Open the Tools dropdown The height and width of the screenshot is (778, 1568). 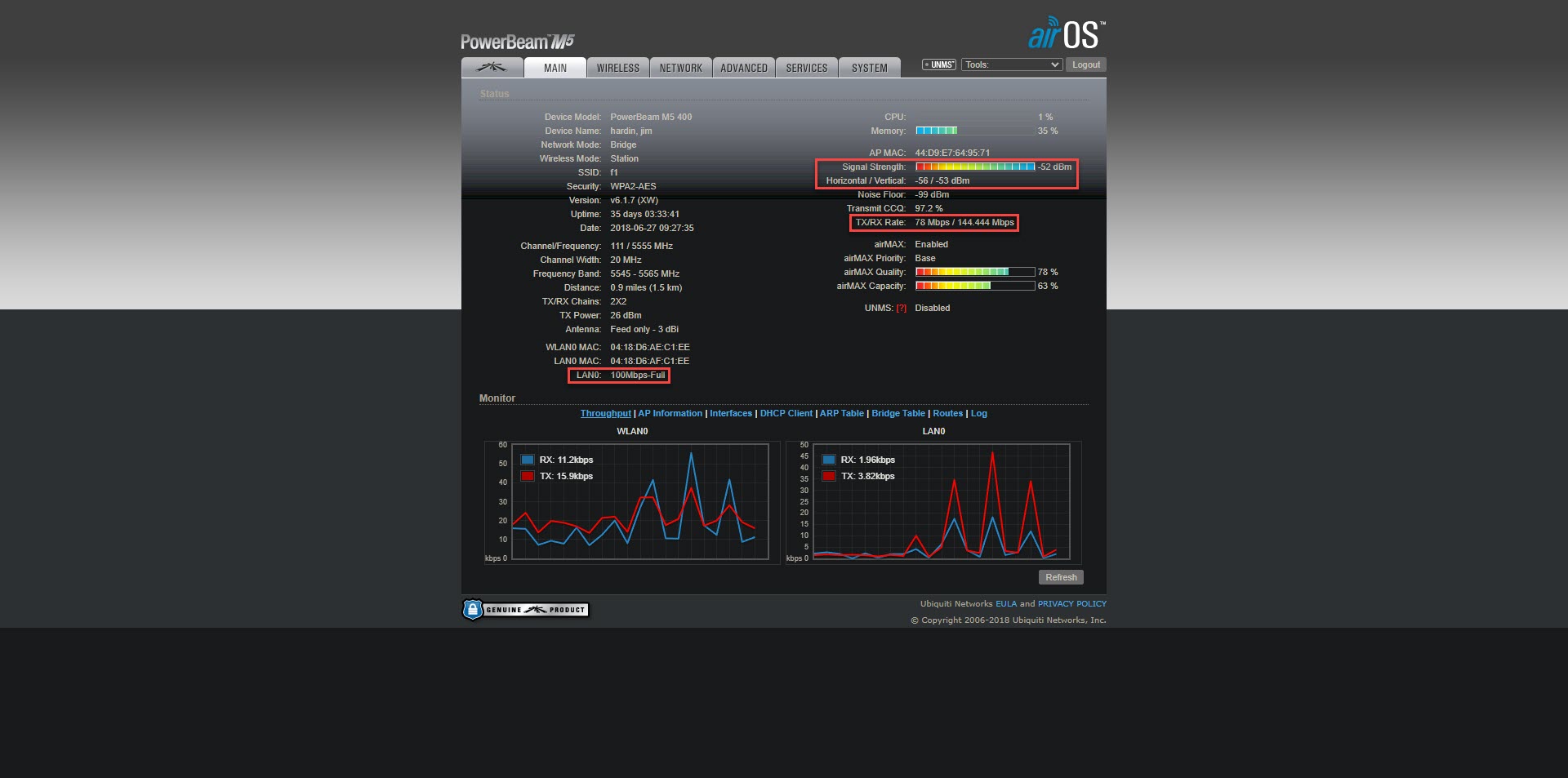point(1011,65)
